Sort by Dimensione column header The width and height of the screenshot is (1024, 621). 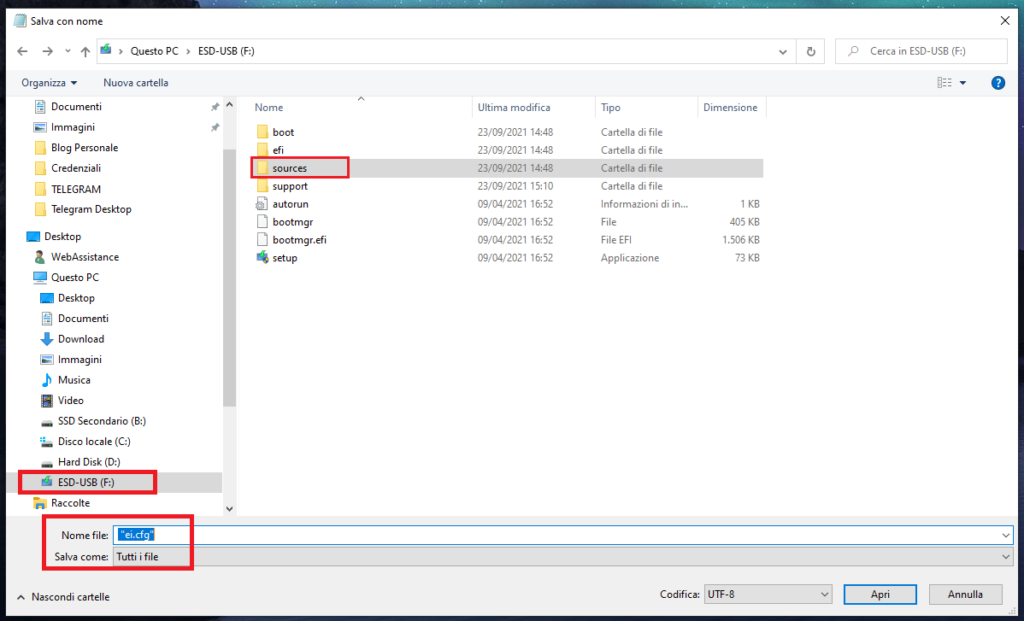pyautogui.click(x=730, y=108)
